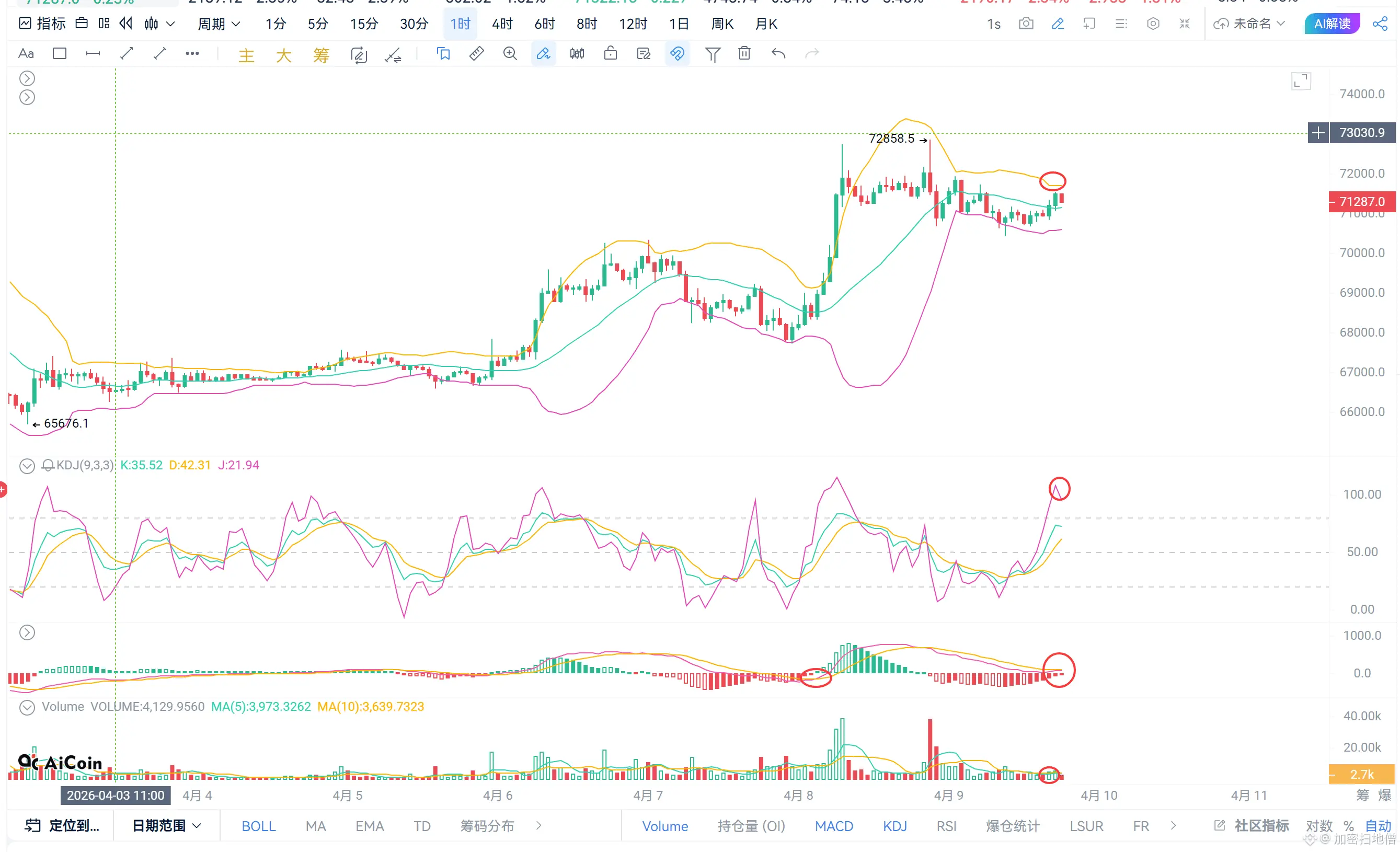Toggle the BOLL main indicator
1400x852 pixels.
pos(259,826)
